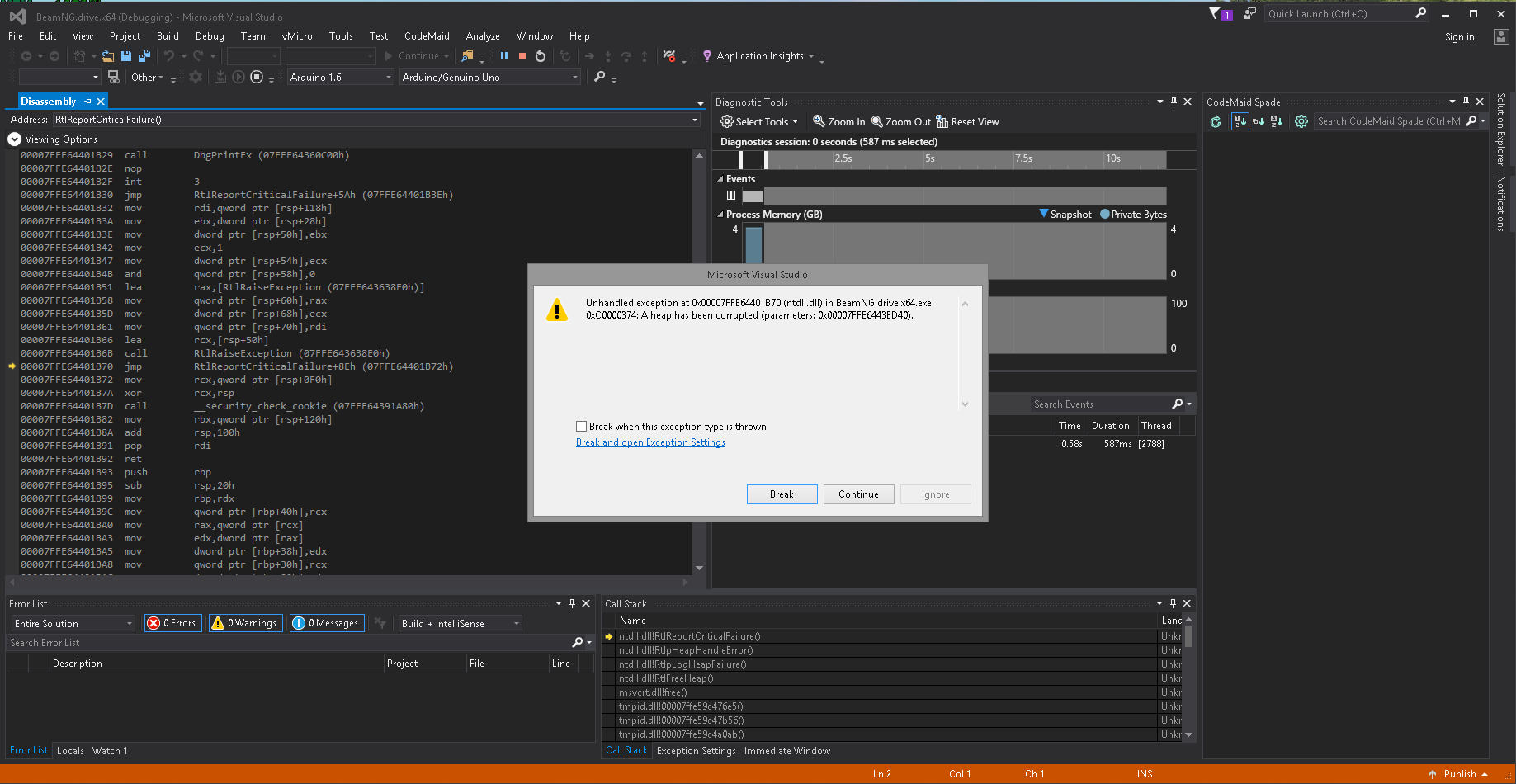Open Build + IntelliSense dropdown
This screenshot has height=784, width=1516.
(460, 623)
